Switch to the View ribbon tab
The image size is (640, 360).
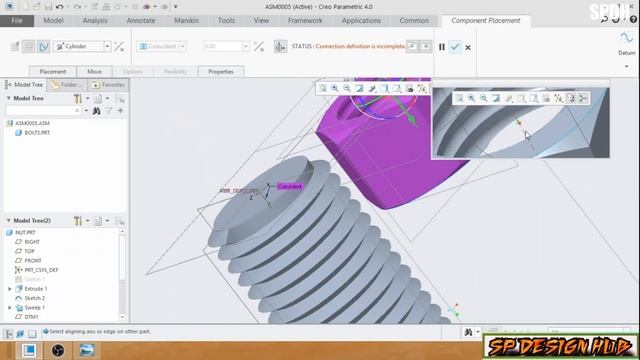(x=261, y=20)
